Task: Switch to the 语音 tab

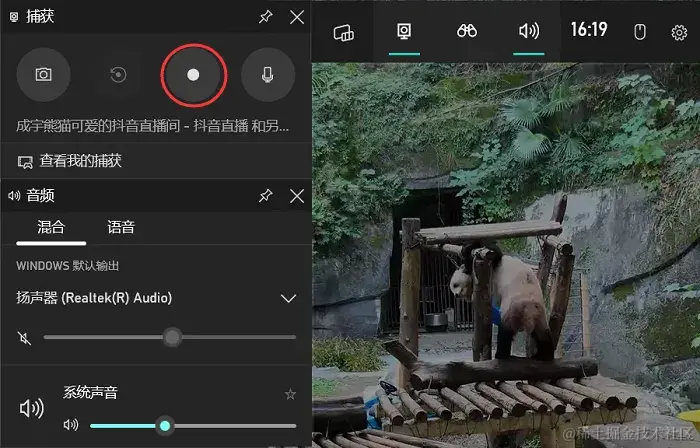Action: [x=121, y=227]
